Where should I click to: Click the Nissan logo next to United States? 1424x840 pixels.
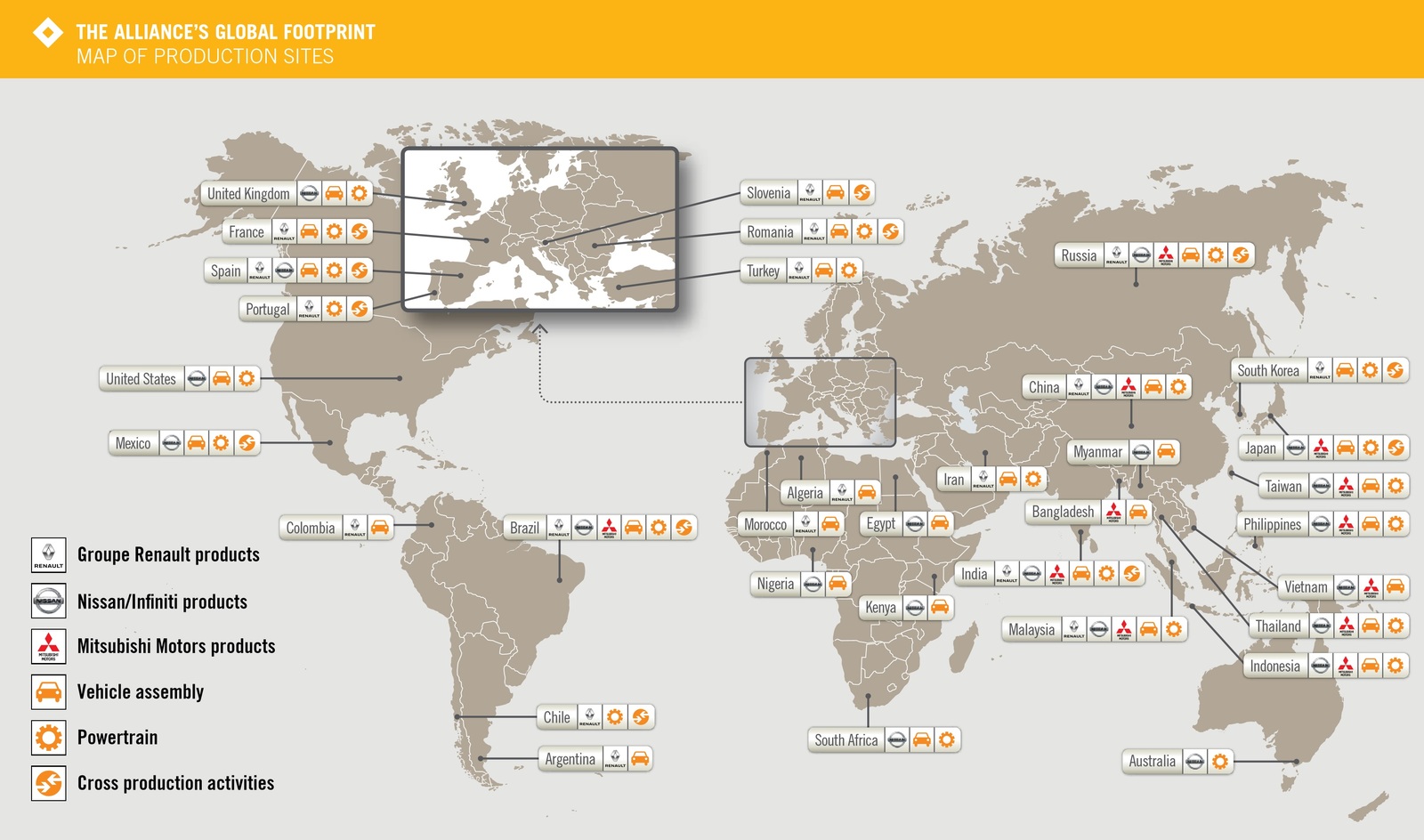(x=197, y=378)
